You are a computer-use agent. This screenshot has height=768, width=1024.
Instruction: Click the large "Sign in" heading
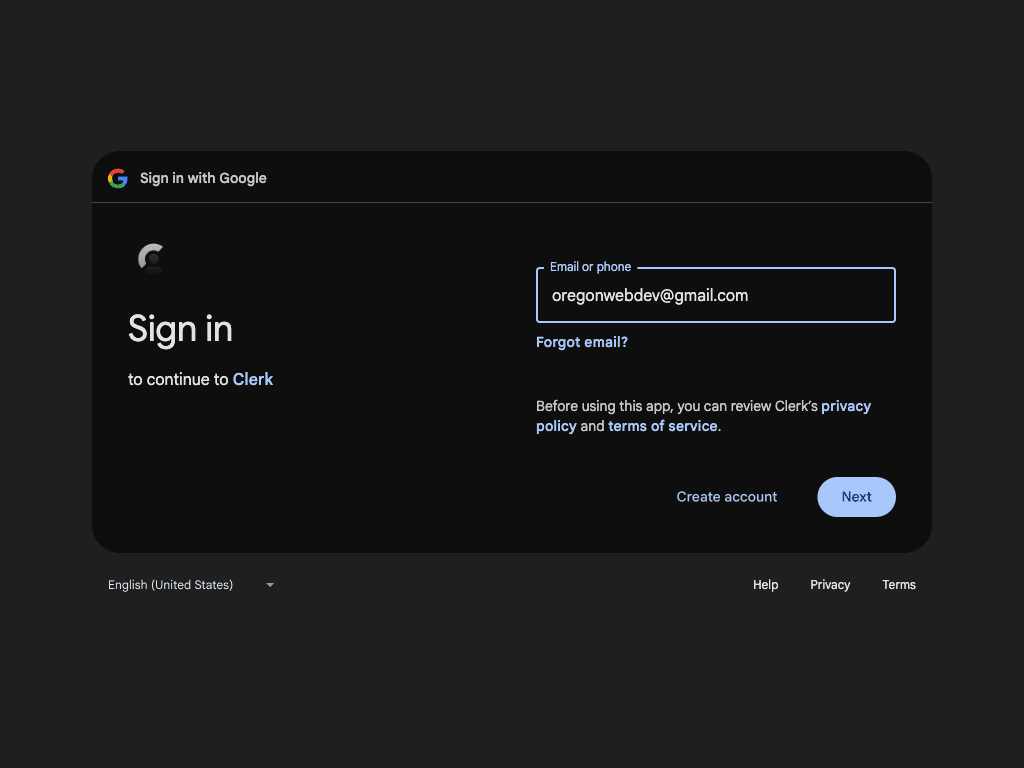click(x=180, y=329)
